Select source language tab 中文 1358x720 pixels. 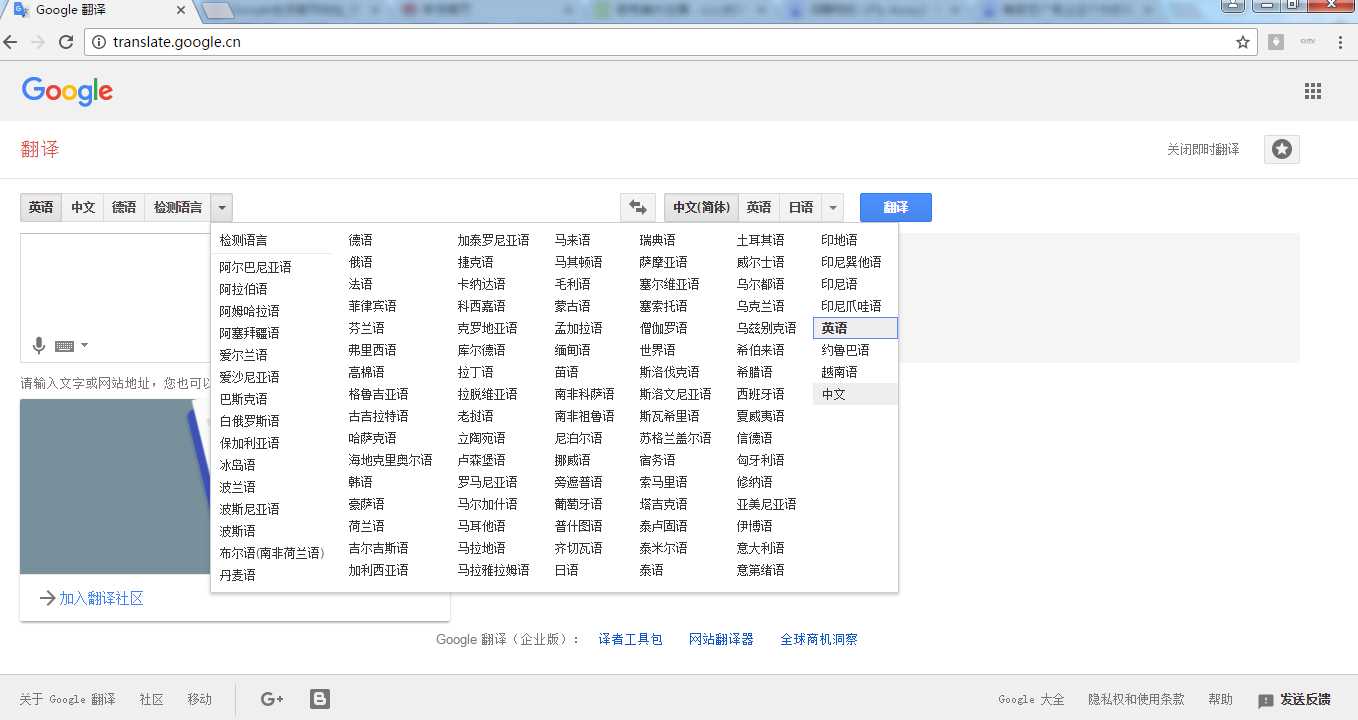click(83, 207)
